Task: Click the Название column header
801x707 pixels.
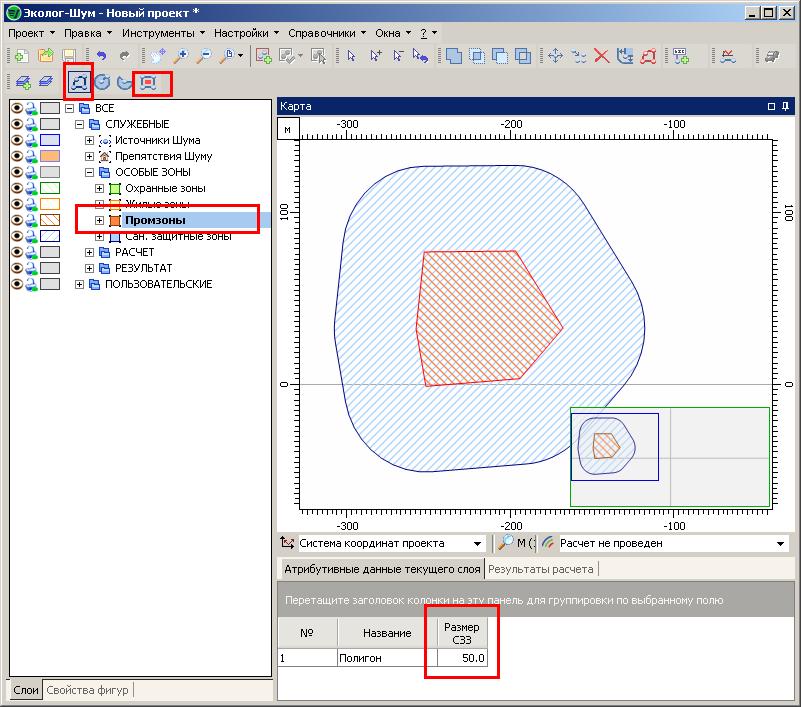Action: [x=387, y=633]
